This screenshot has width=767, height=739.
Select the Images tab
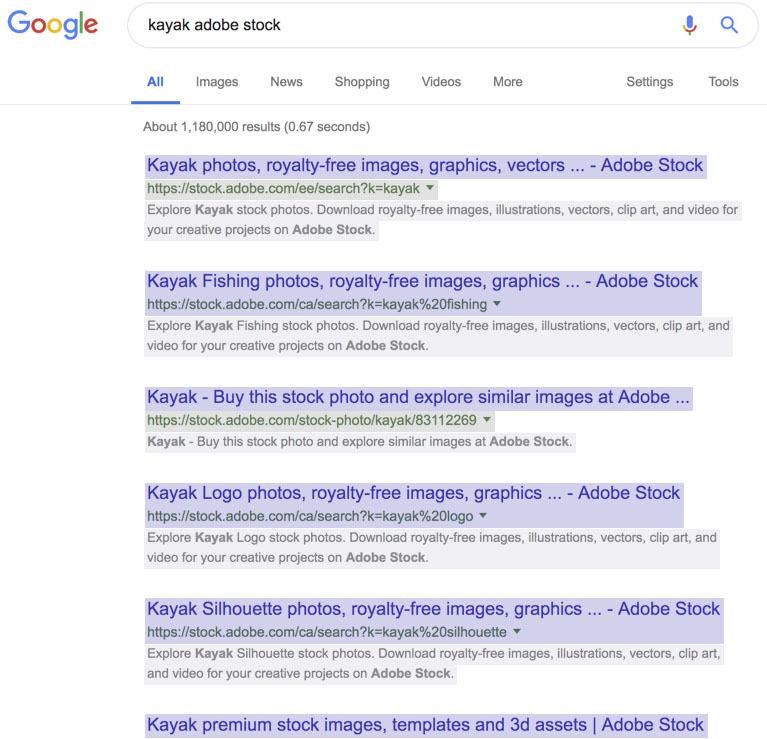point(217,82)
